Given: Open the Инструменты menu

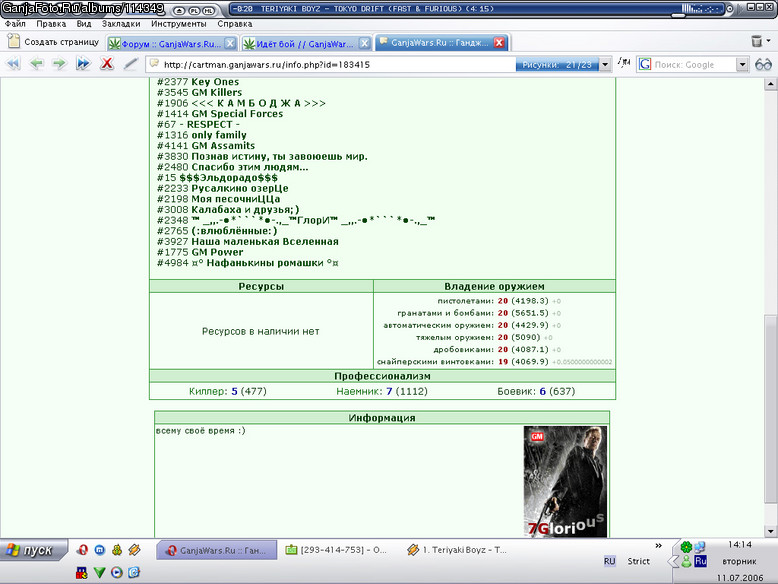Looking at the screenshot, I should [x=179, y=24].
